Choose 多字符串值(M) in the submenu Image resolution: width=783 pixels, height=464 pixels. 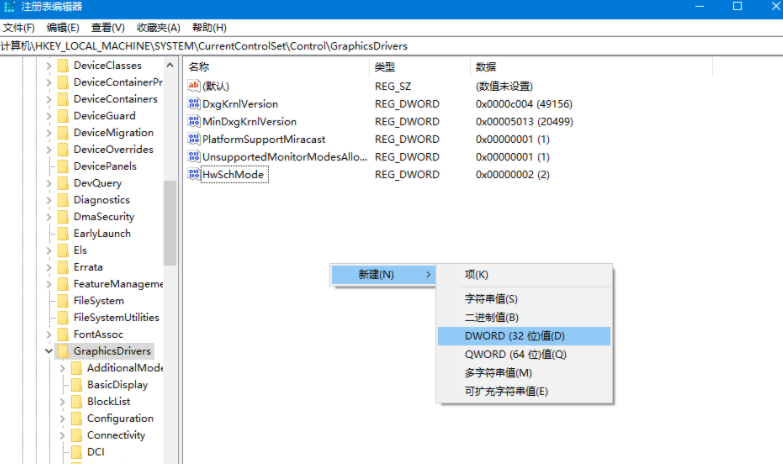click(x=524, y=373)
